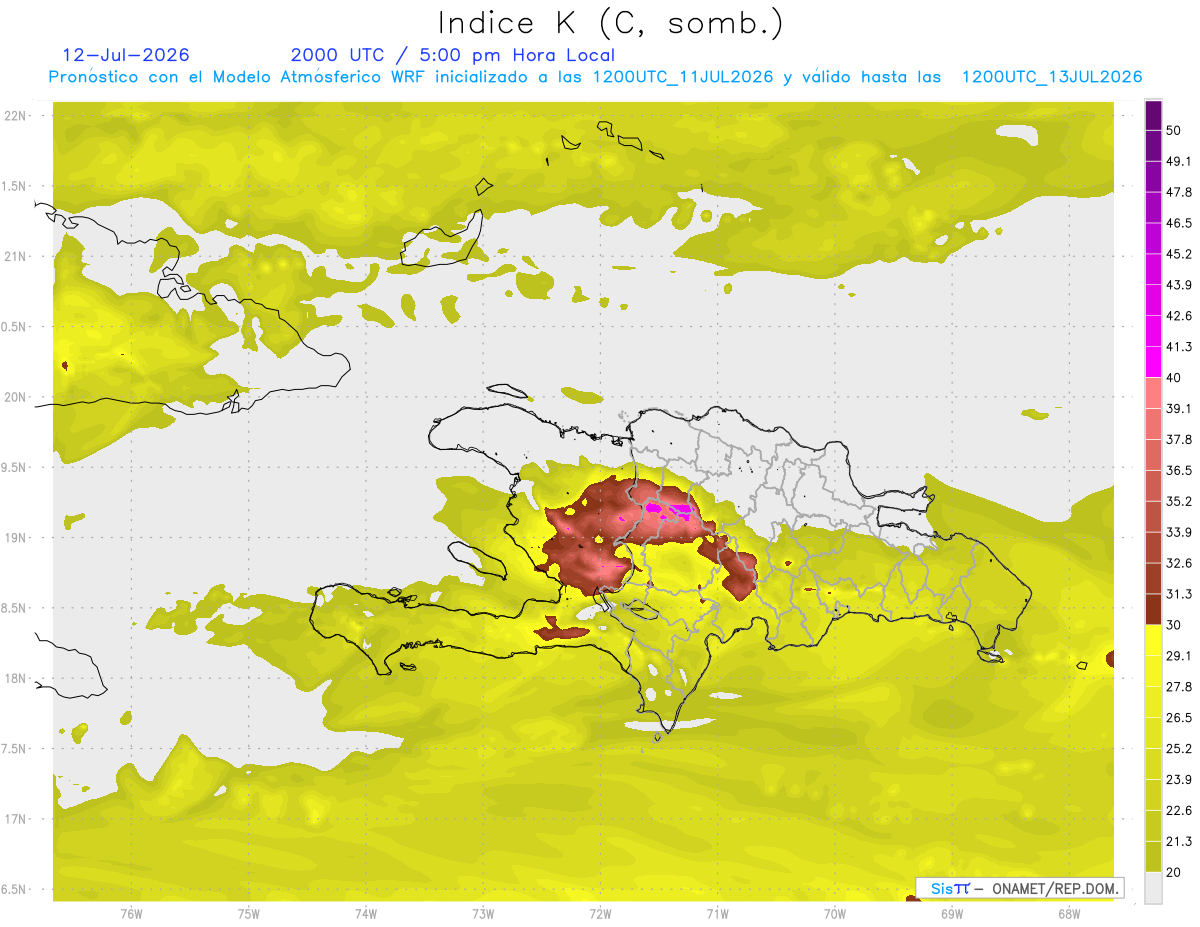Click the '26.5' legend value
This screenshot has height=927, width=1200.
(1179, 718)
